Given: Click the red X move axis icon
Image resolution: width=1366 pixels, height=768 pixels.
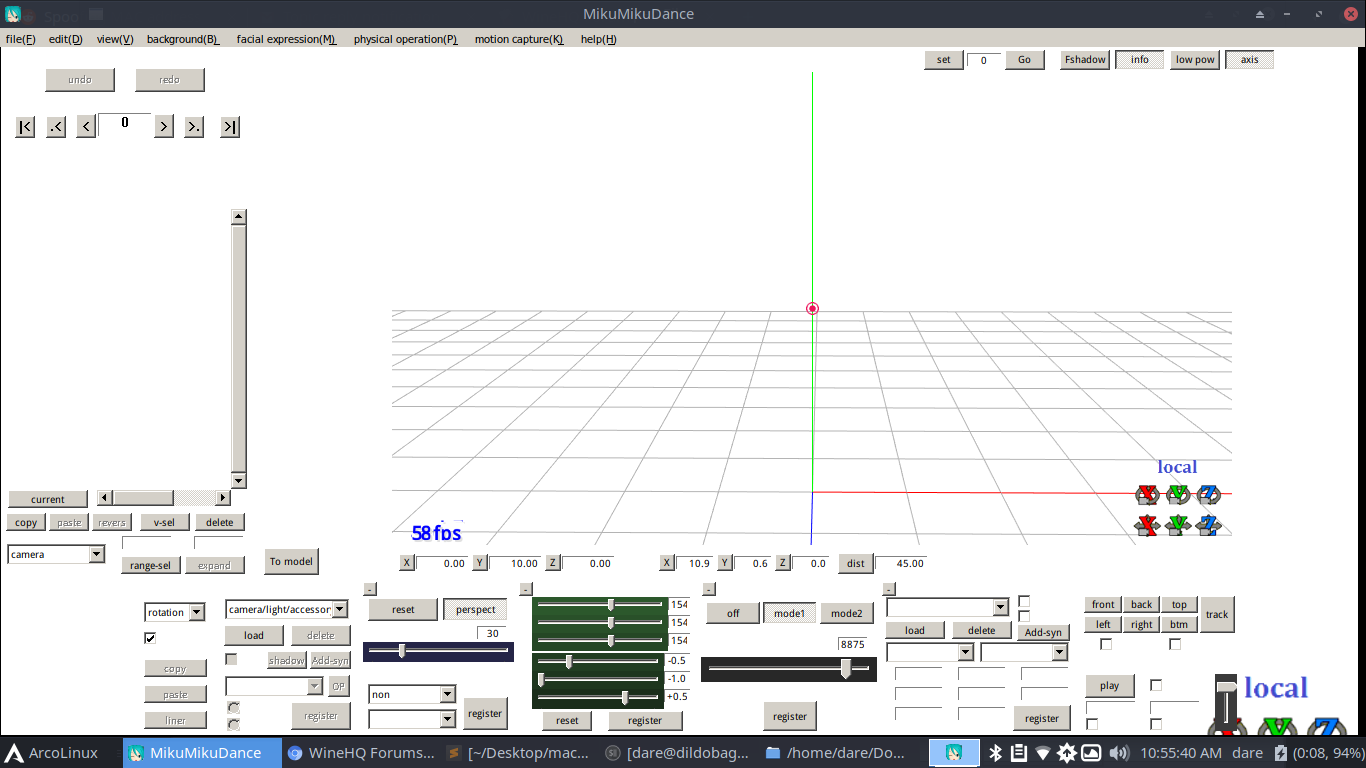Looking at the screenshot, I should [1147, 524].
